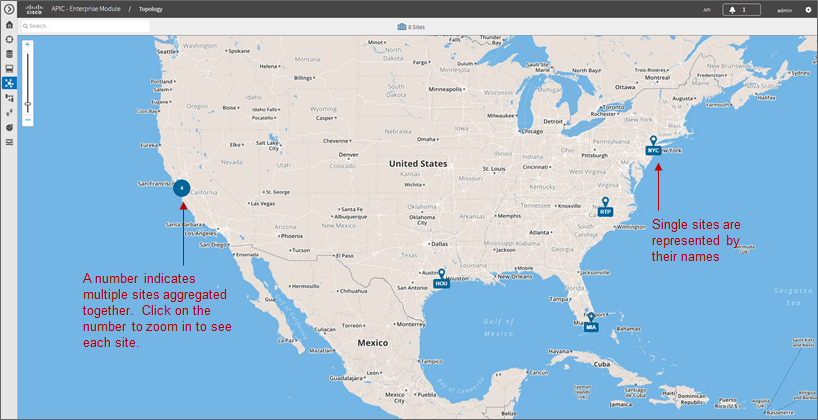Click the map zoom slider handle

(x=28, y=104)
